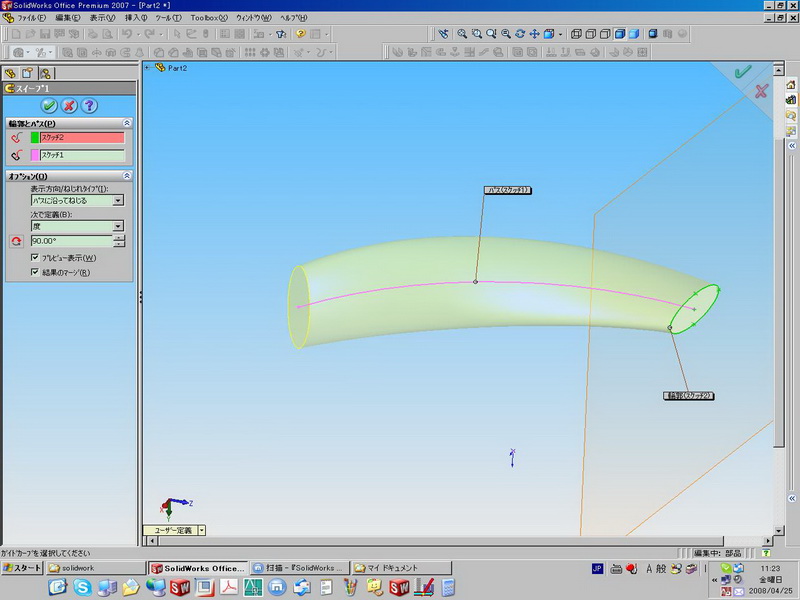This screenshot has width=800, height=600.
Task: Increase twist angle with the spinner up arrow
Action: tap(119, 238)
